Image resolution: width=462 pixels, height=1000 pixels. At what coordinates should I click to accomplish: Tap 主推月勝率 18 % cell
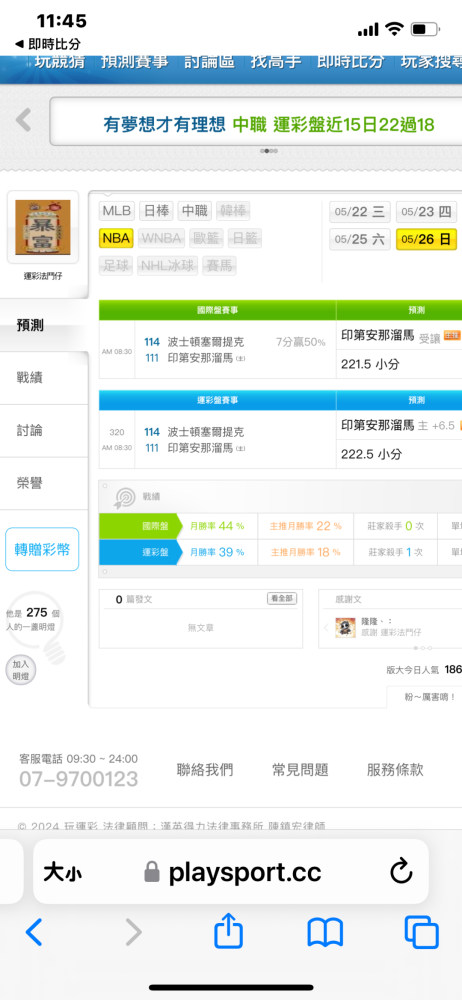point(306,552)
